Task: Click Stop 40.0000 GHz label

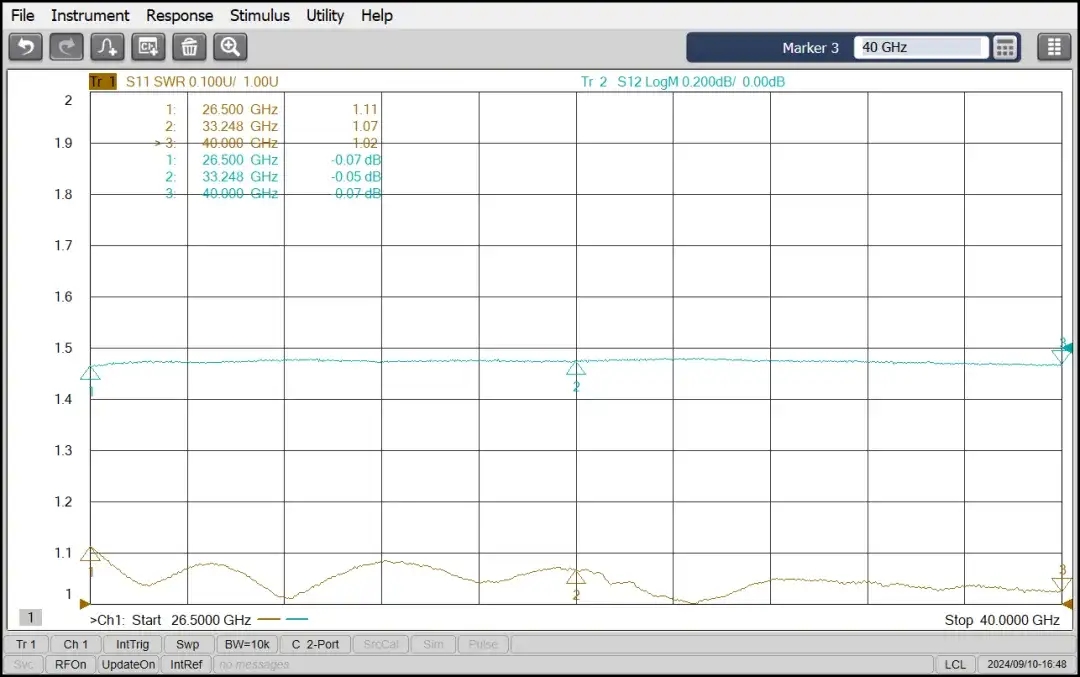Action: tap(1001, 620)
